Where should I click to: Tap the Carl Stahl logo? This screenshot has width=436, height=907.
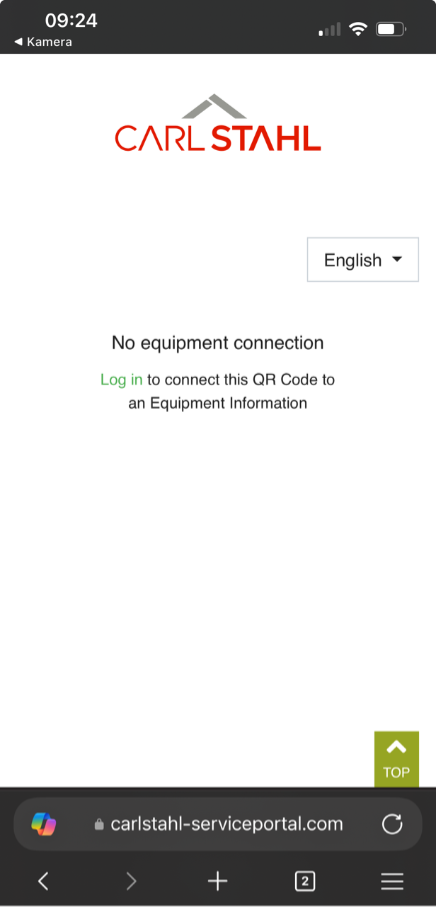pos(217,123)
